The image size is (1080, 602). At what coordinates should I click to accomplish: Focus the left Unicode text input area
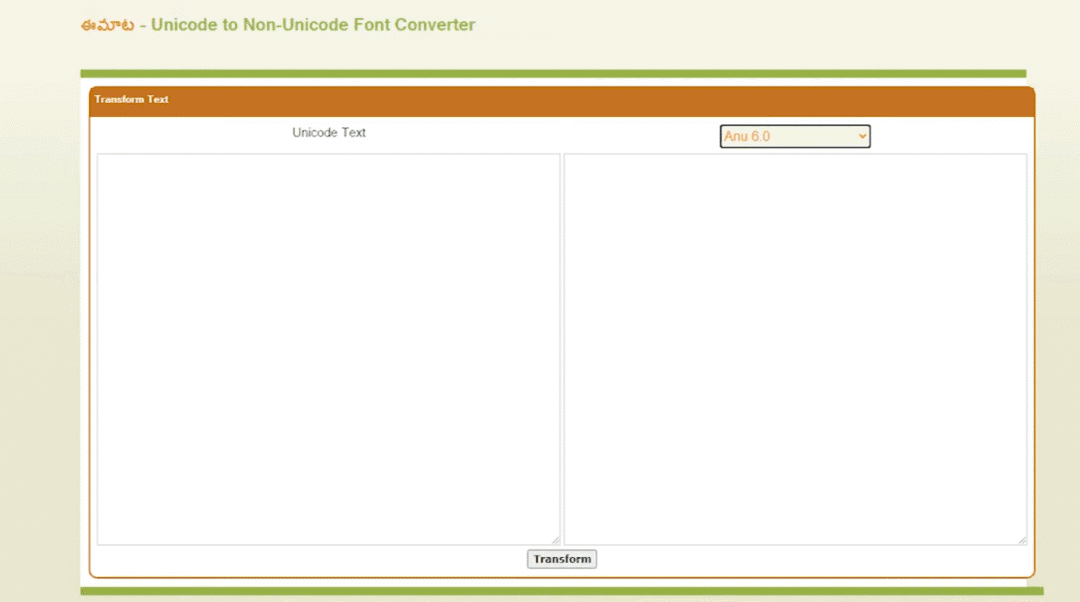[328, 348]
